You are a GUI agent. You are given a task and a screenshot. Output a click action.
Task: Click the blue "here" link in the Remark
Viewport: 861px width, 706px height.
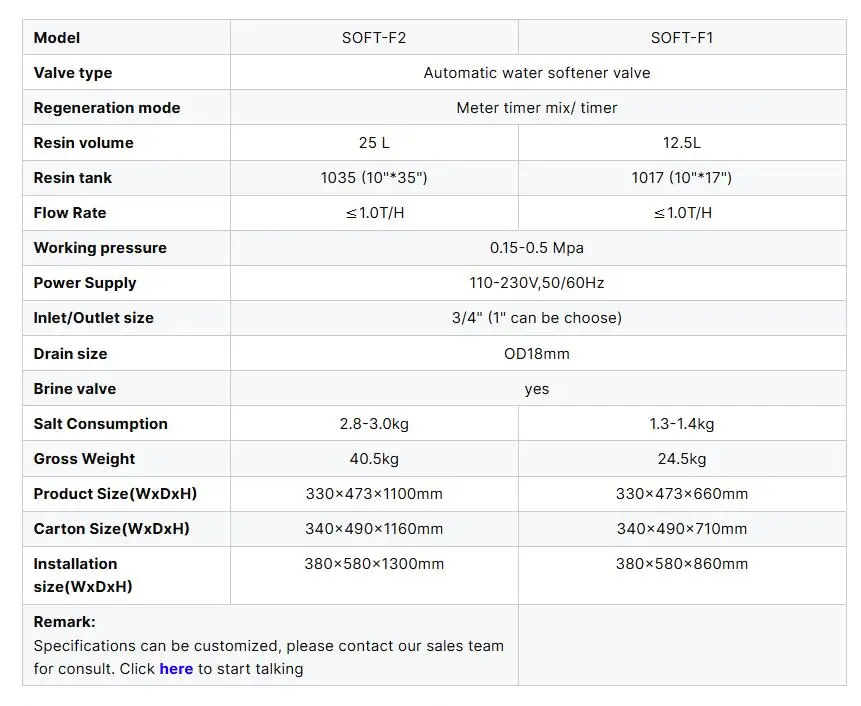(176, 669)
